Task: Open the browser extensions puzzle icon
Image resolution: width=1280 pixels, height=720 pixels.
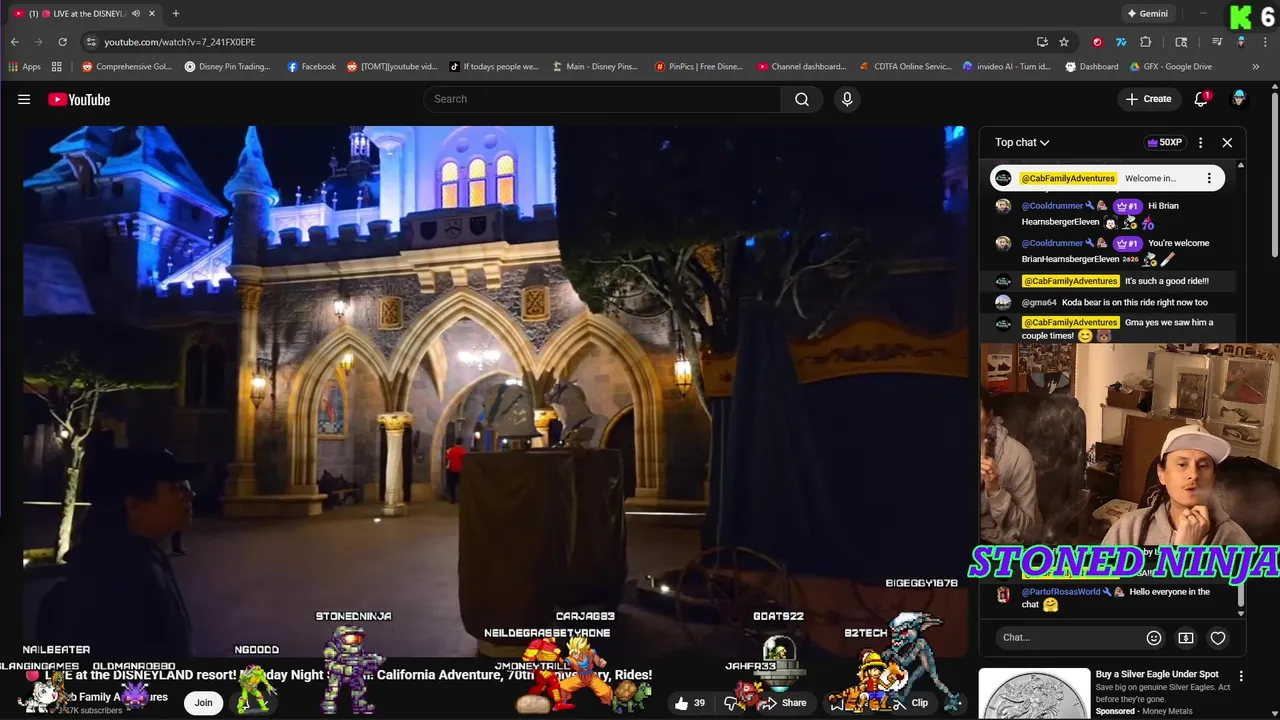Action: (1146, 42)
